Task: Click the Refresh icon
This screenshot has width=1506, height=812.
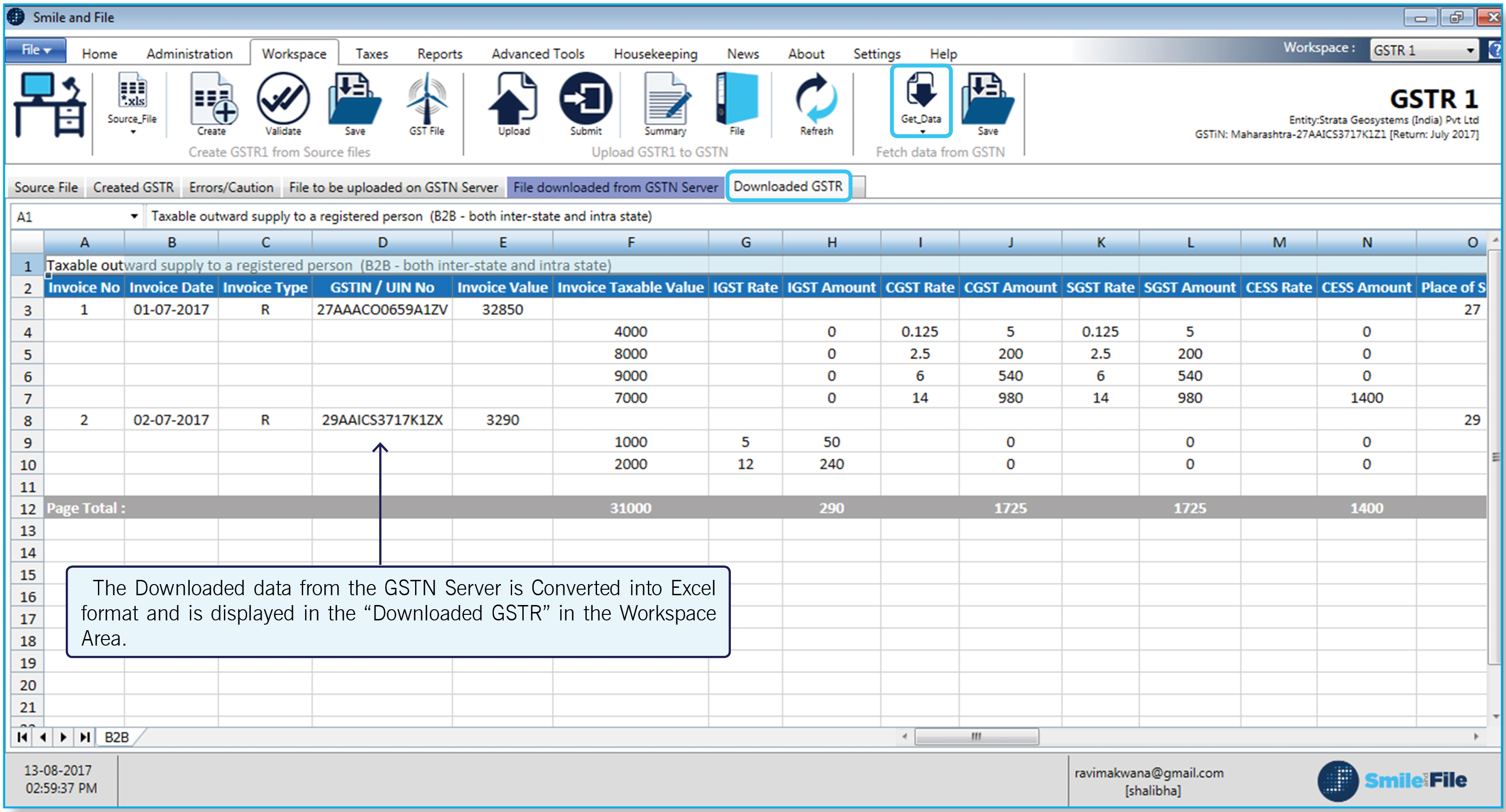Action: point(816,99)
